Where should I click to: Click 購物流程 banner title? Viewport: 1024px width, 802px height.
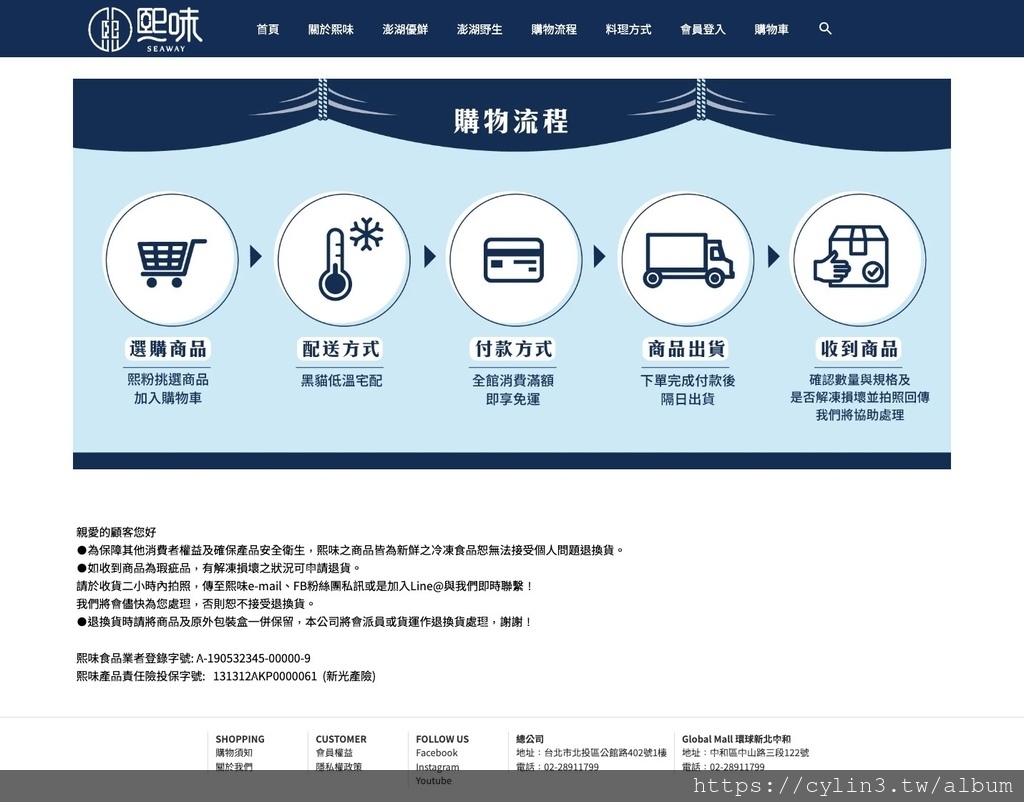point(511,121)
